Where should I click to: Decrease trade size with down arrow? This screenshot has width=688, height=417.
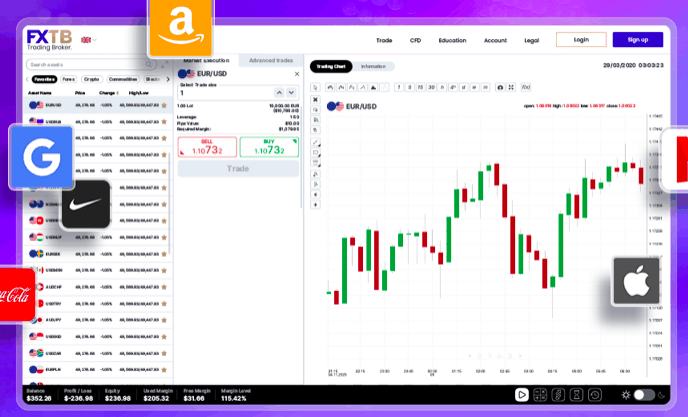pyautogui.click(x=291, y=93)
